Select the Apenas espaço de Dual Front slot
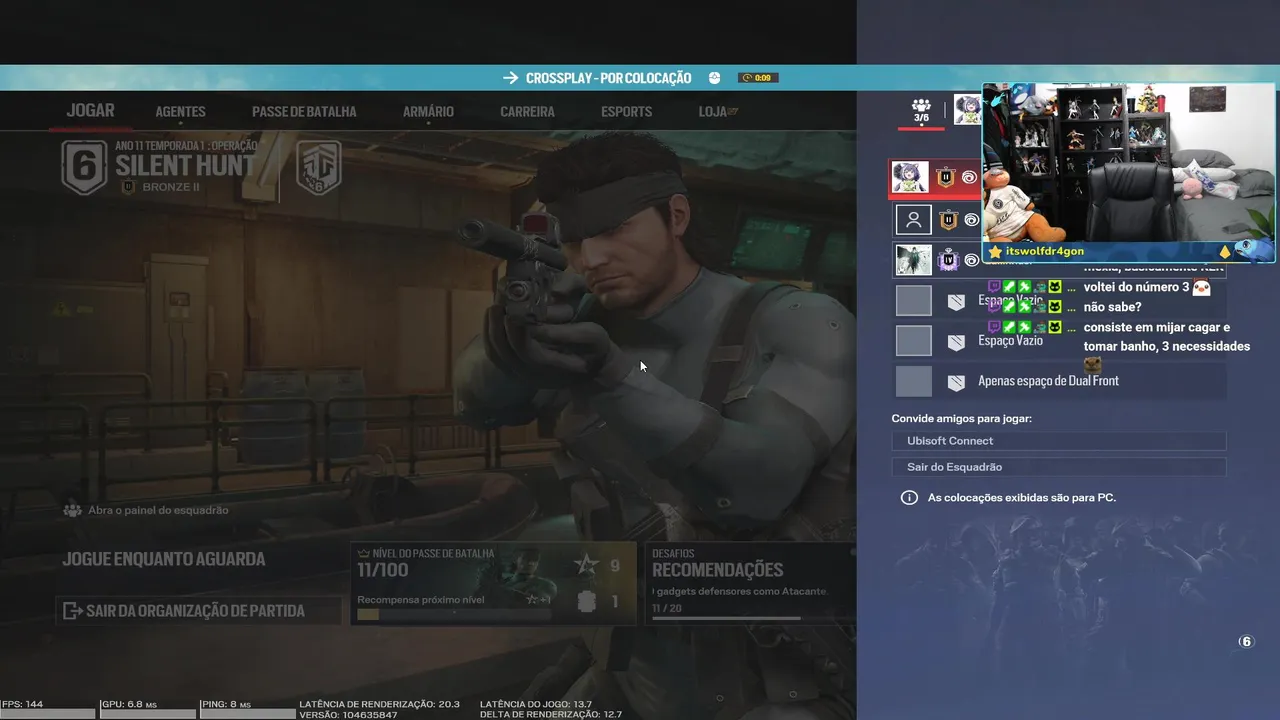Screen dimensions: 1280x720 (x=1059, y=381)
